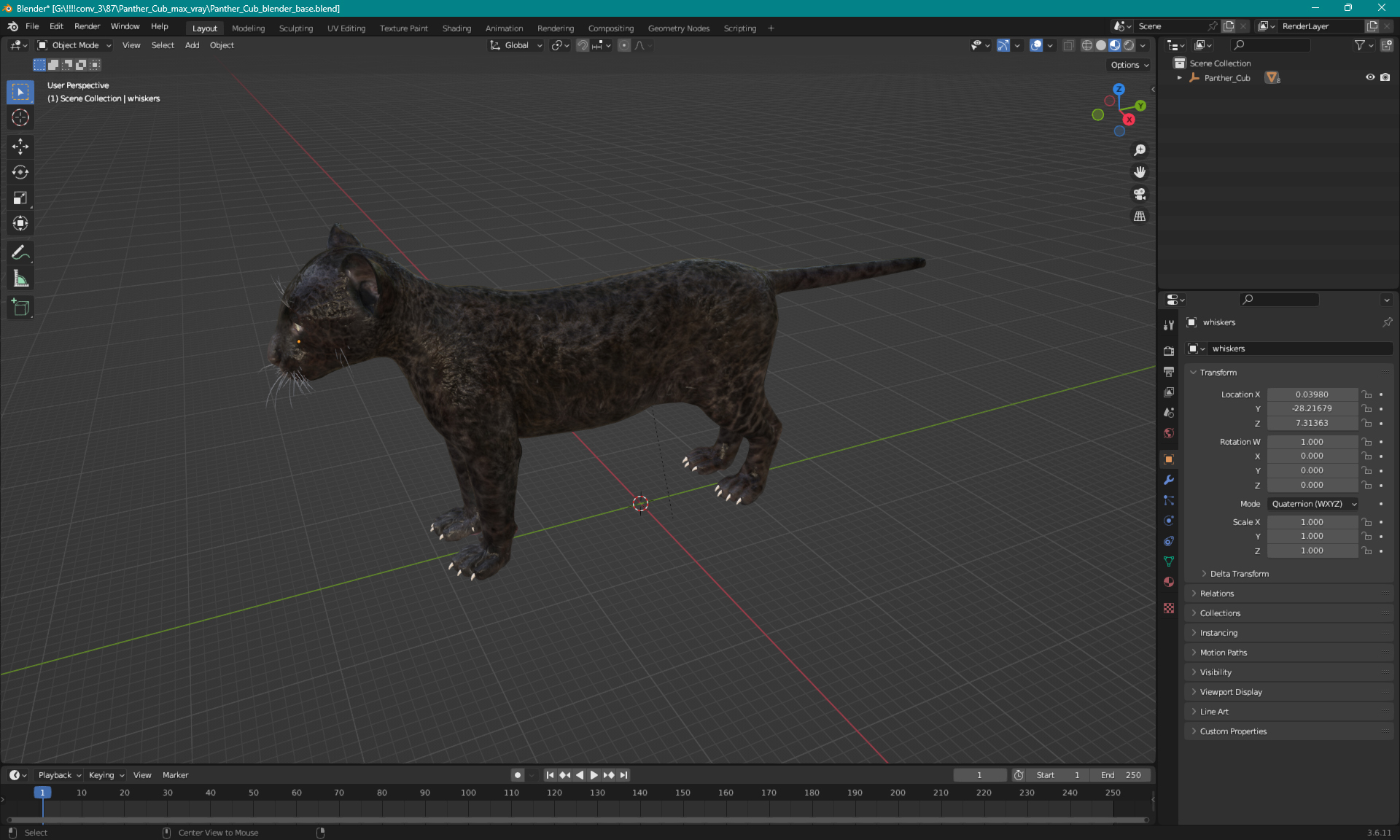Open the World properties tab
The width and height of the screenshot is (1400, 840).
point(1169,432)
